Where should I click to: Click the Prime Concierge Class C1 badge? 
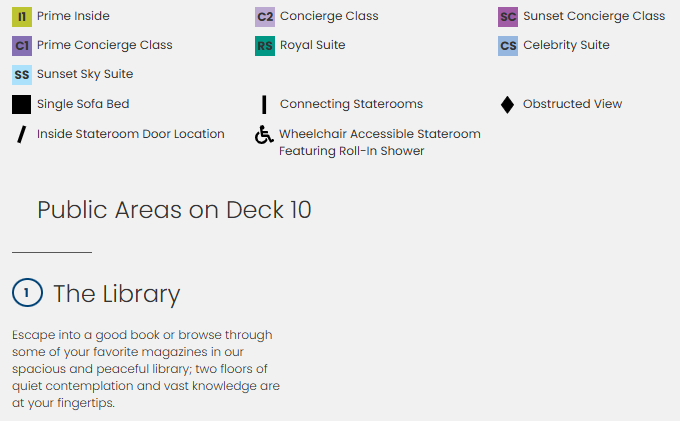(22, 45)
